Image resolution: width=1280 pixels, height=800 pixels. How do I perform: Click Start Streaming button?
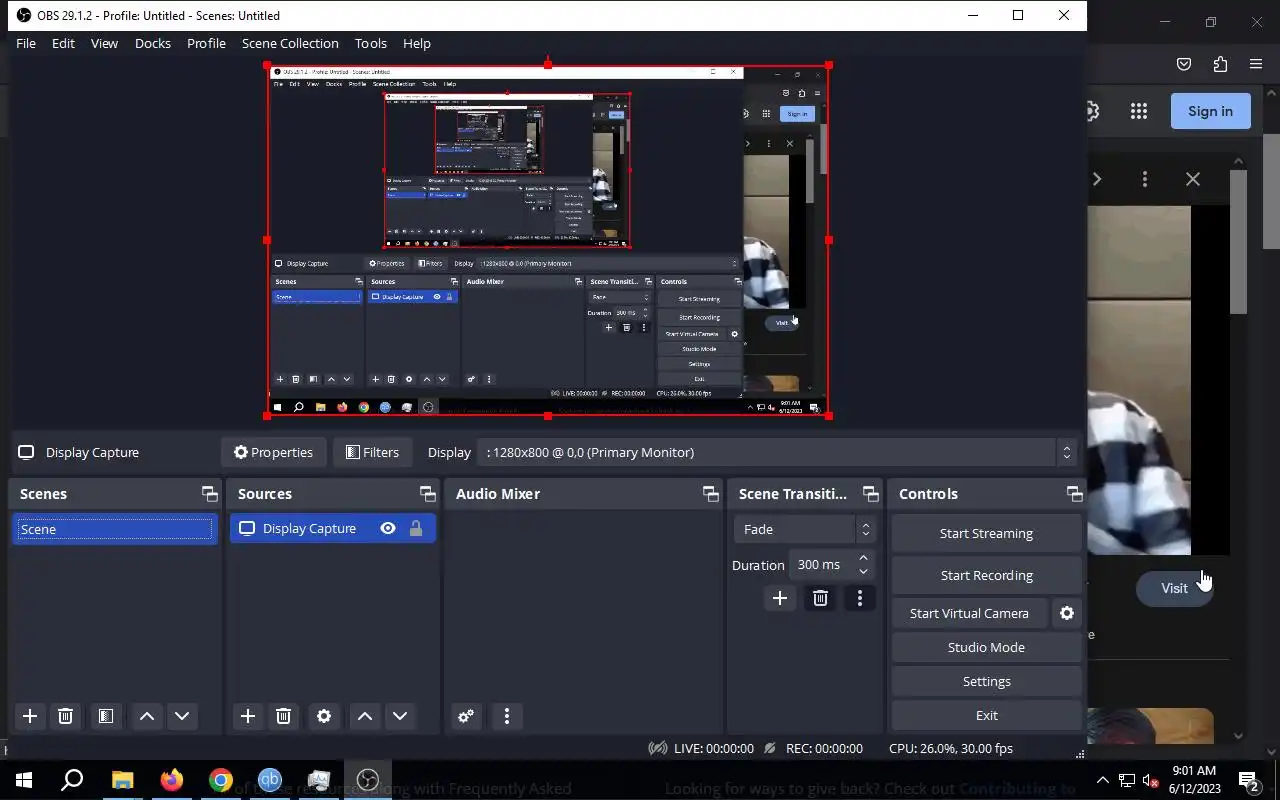(986, 533)
